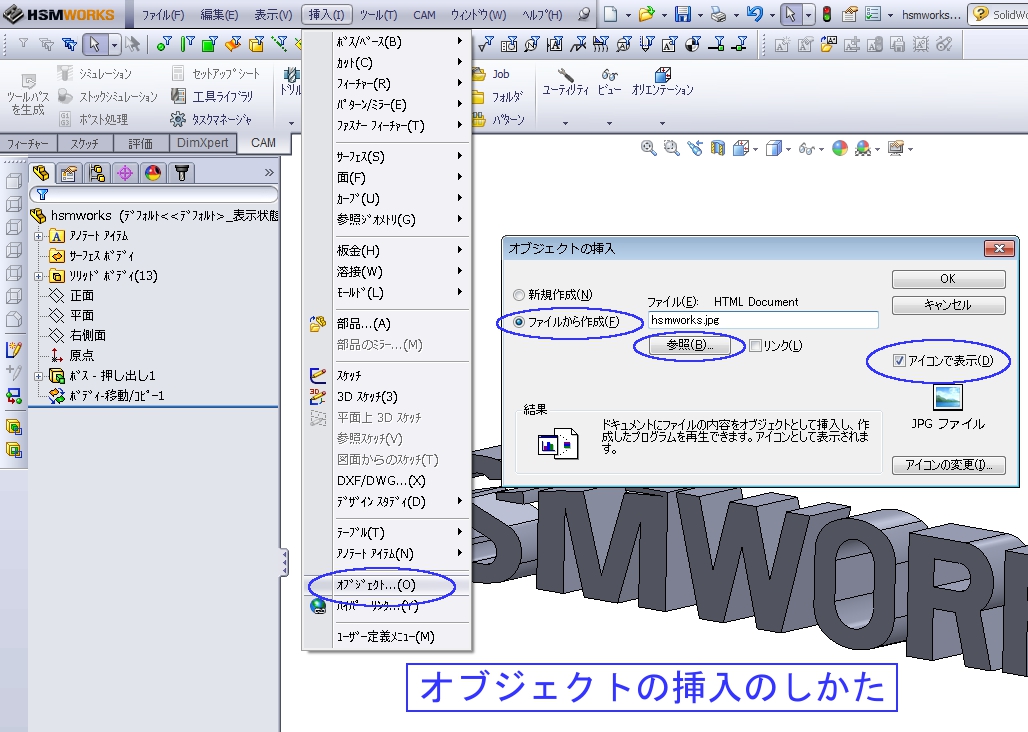Image resolution: width=1028 pixels, height=732 pixels.
Task: Open the 工具ライブラリ tool library
Action: (211, 96)
